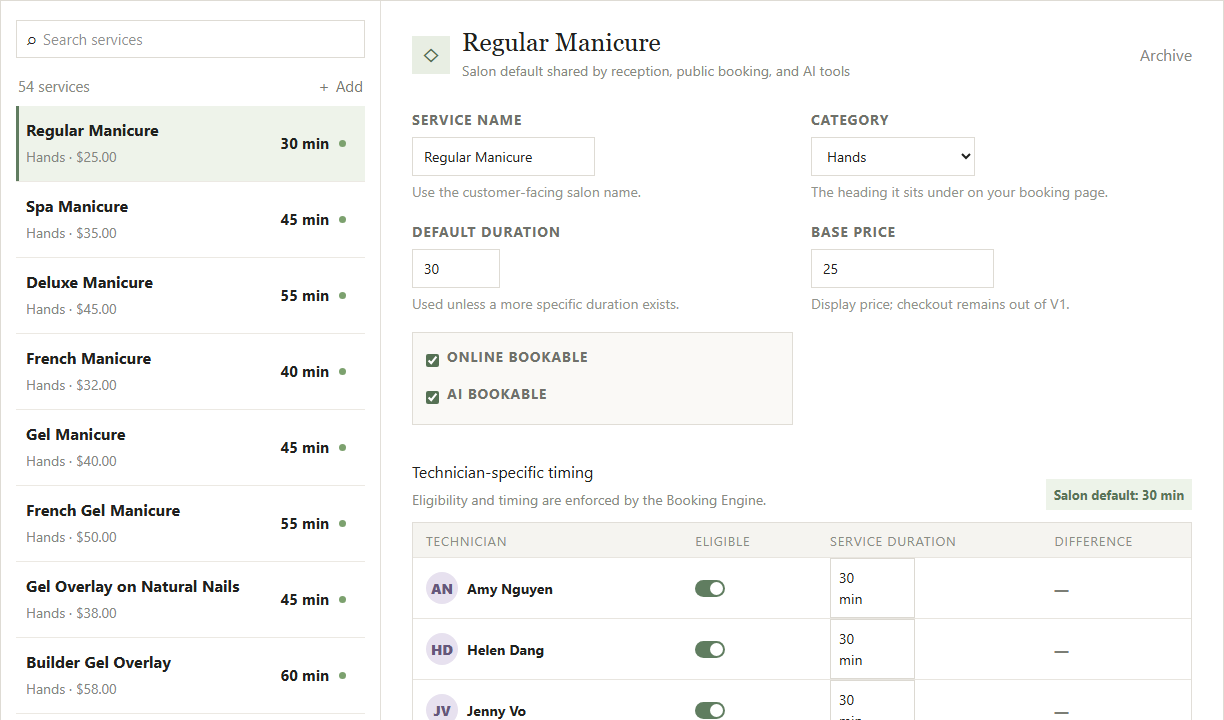Select Regular Manicure in the services list
1224x720 pixels.
pyautogui.click(x=190, y=144)
